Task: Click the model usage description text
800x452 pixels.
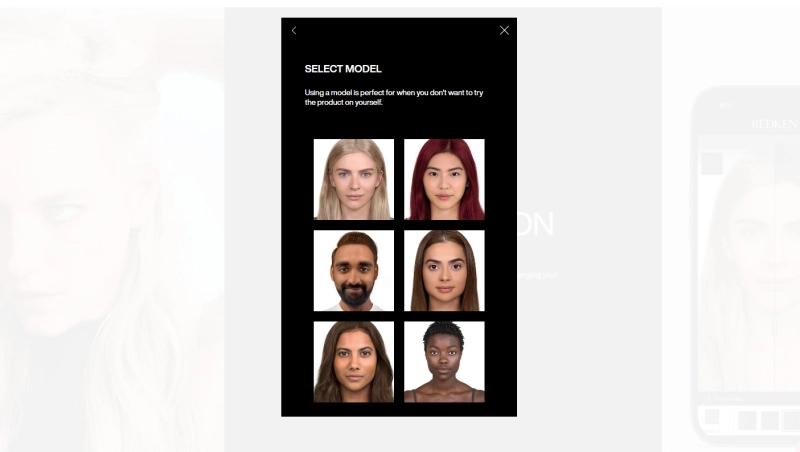Action: coord(394,97)
